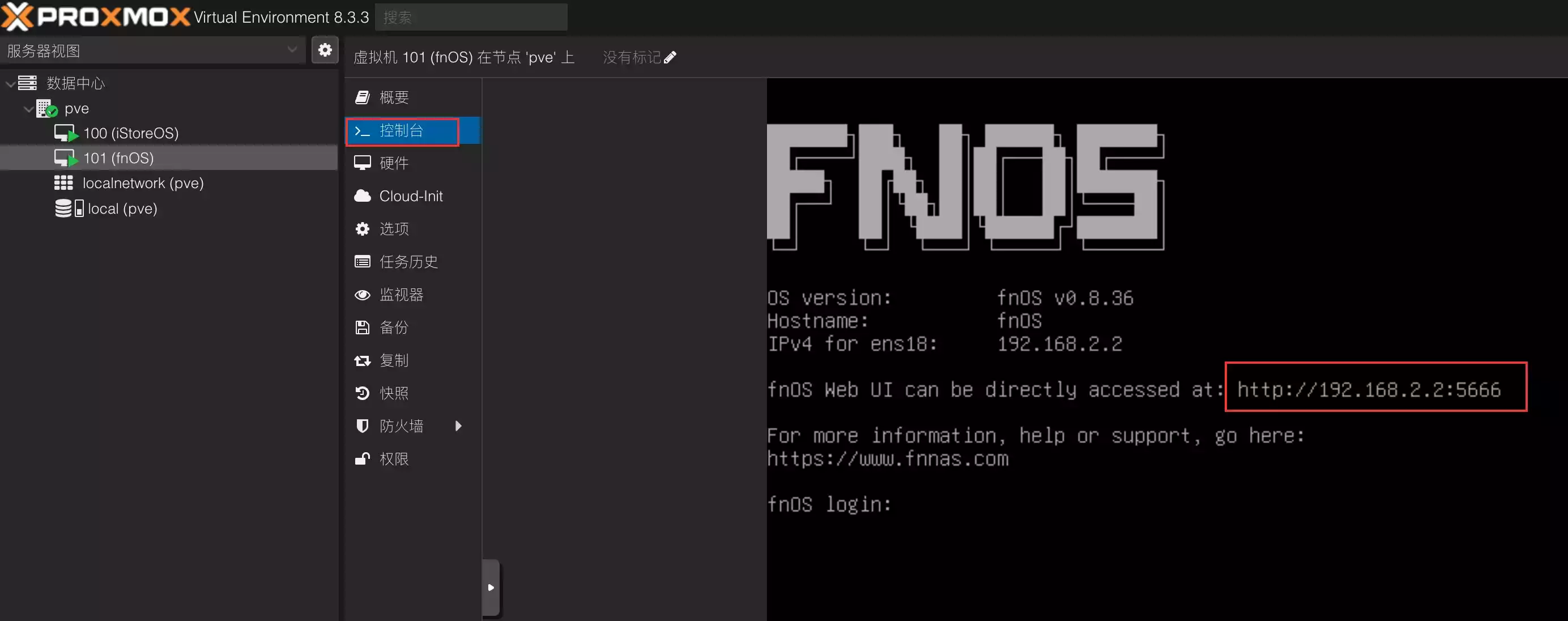Open the 概要 summary page
This screenshot has height=621, width=1568.
coord(393,97)
